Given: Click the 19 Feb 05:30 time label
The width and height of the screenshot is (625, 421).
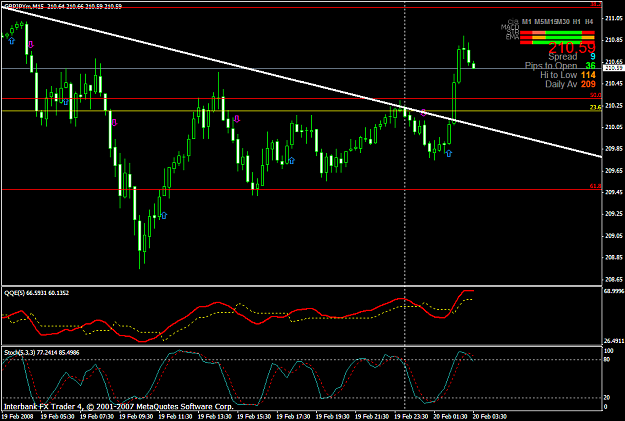Looking at the screenshot, I should (57, 417).
